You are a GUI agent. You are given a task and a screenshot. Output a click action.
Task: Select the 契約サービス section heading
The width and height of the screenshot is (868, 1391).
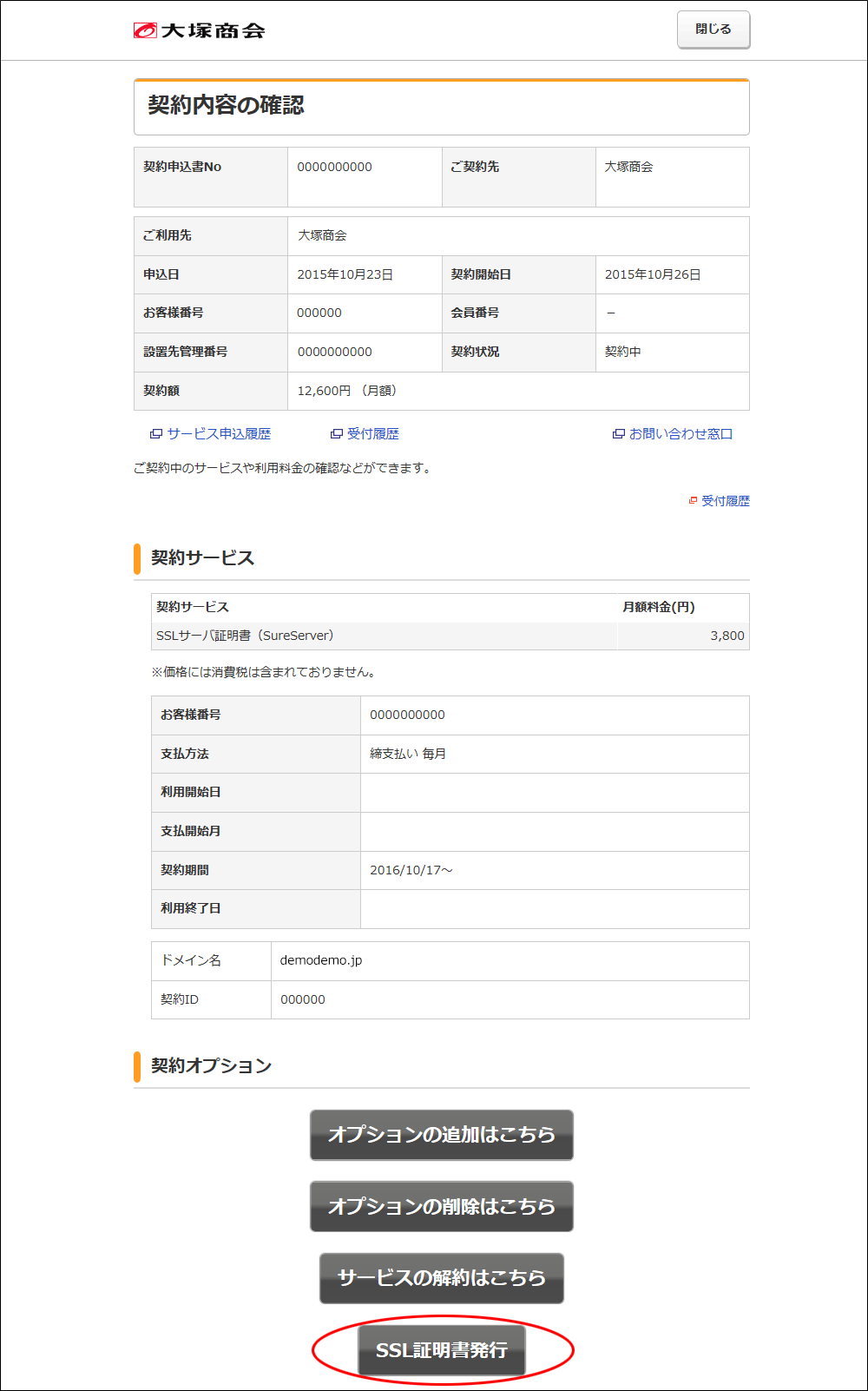[203, 557]
